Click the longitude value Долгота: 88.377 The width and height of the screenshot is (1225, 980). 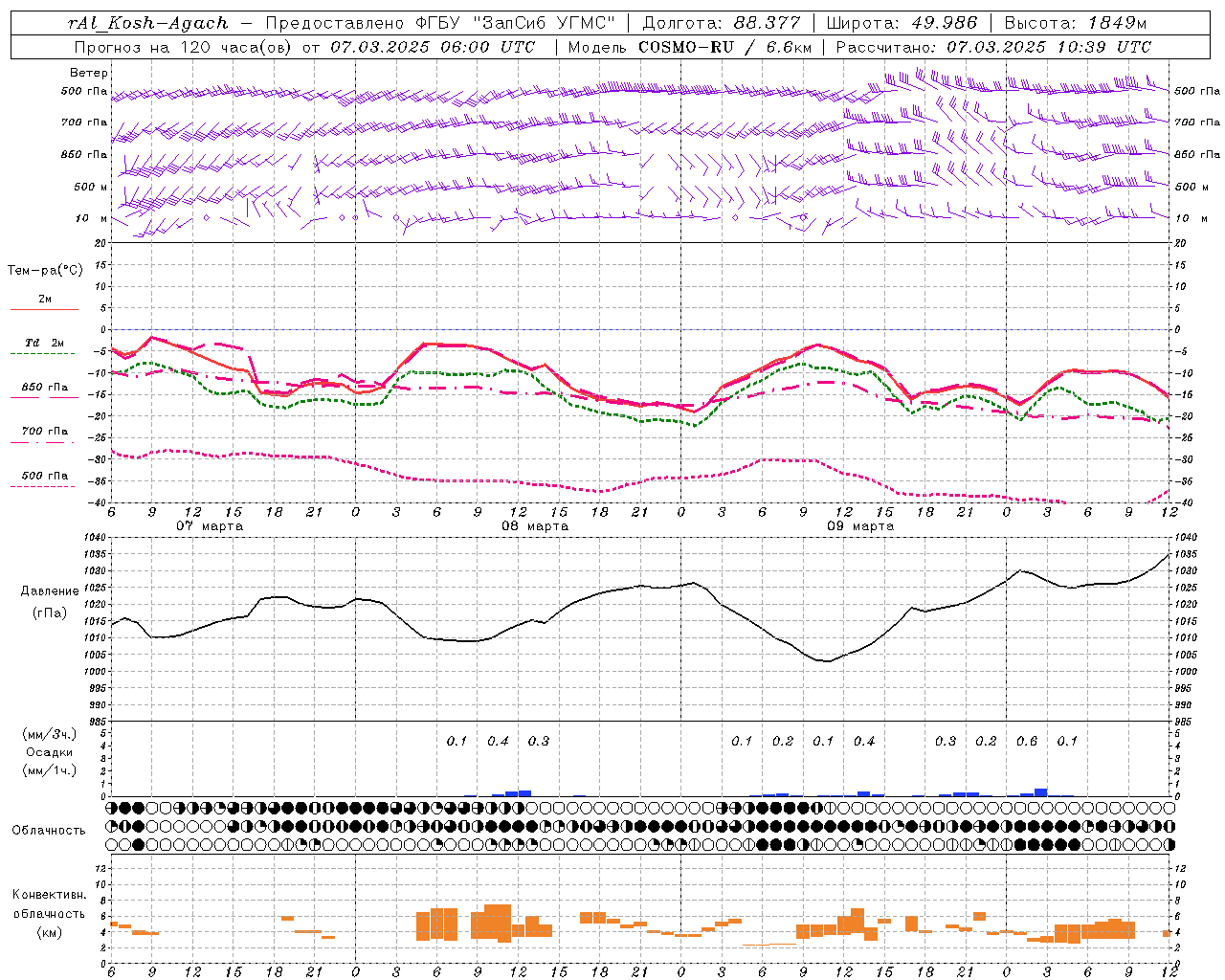tap(724, 23)
